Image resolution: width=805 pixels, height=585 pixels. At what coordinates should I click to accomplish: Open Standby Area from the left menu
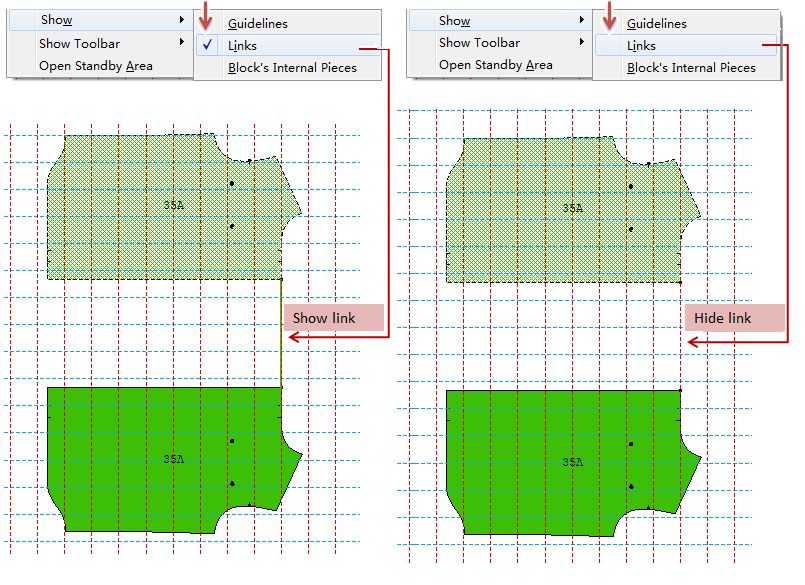[x=95, y=66]
